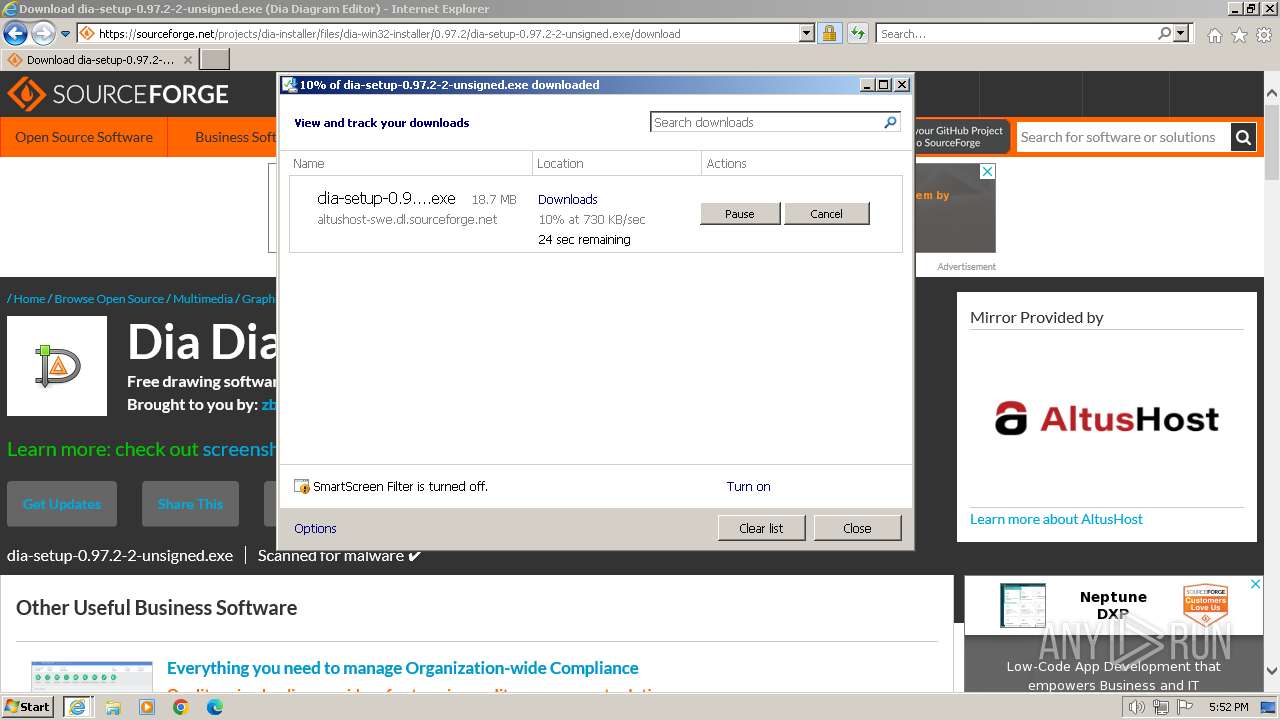
Task: Go back with the IE back arrow
Action: point(15,34)
